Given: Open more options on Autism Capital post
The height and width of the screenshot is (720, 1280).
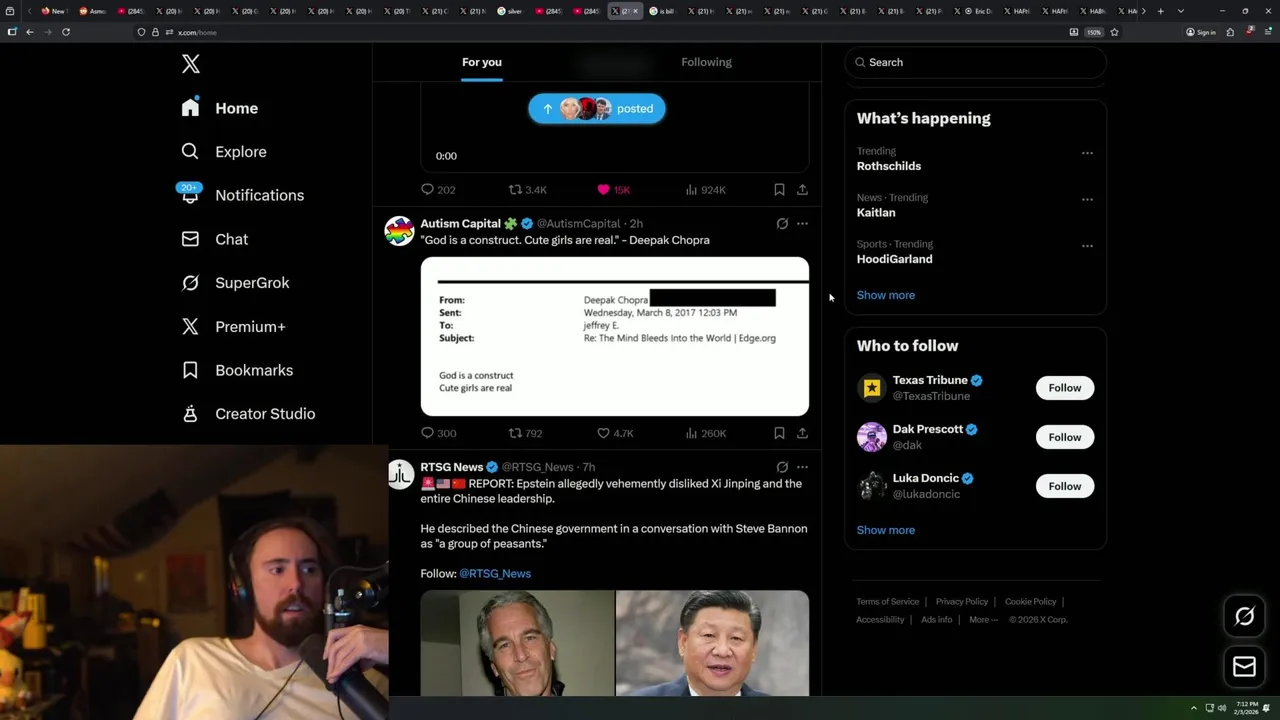Looking at the screenshot, I should [x=802, y=224].
